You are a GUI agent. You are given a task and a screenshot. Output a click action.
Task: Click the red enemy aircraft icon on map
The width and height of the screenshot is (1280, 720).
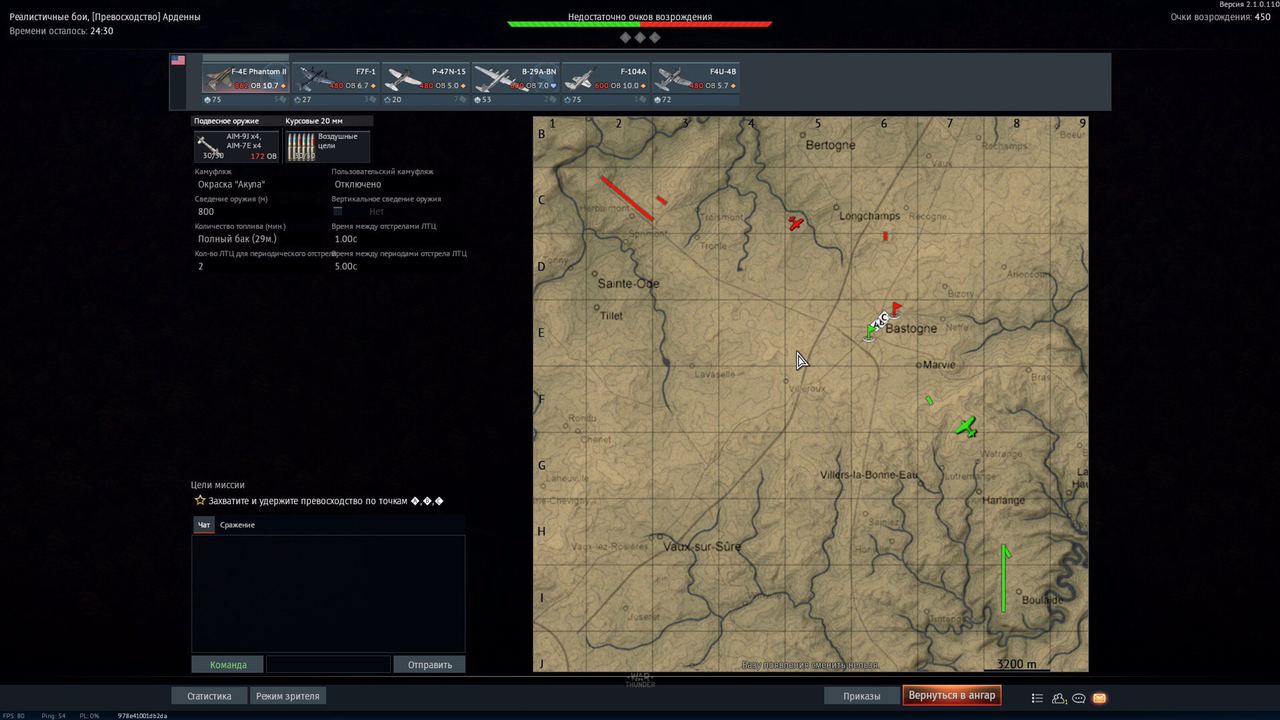coord(795,223)
